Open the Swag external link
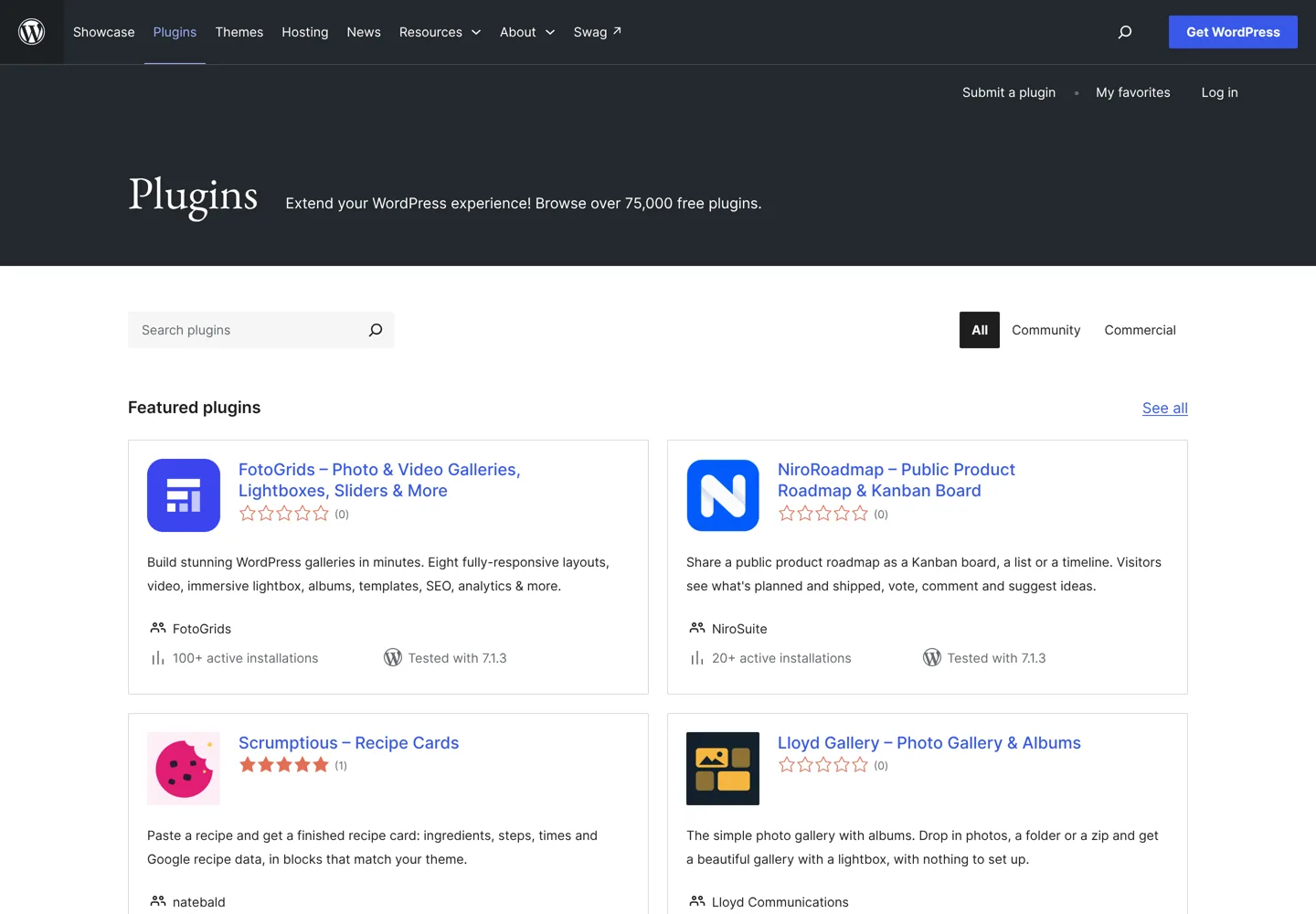 598,32
